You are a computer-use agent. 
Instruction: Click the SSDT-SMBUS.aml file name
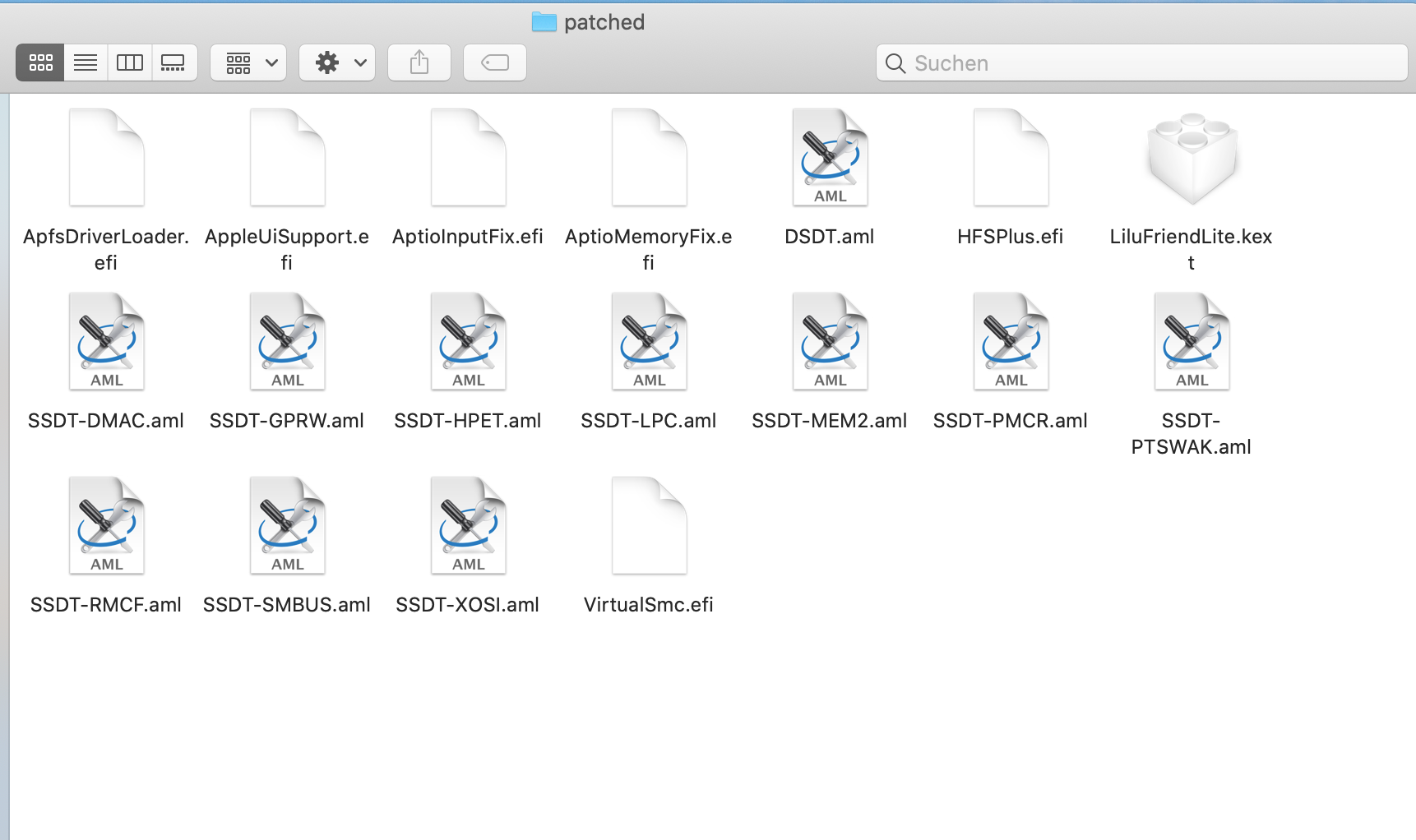[x=287, y=605]
